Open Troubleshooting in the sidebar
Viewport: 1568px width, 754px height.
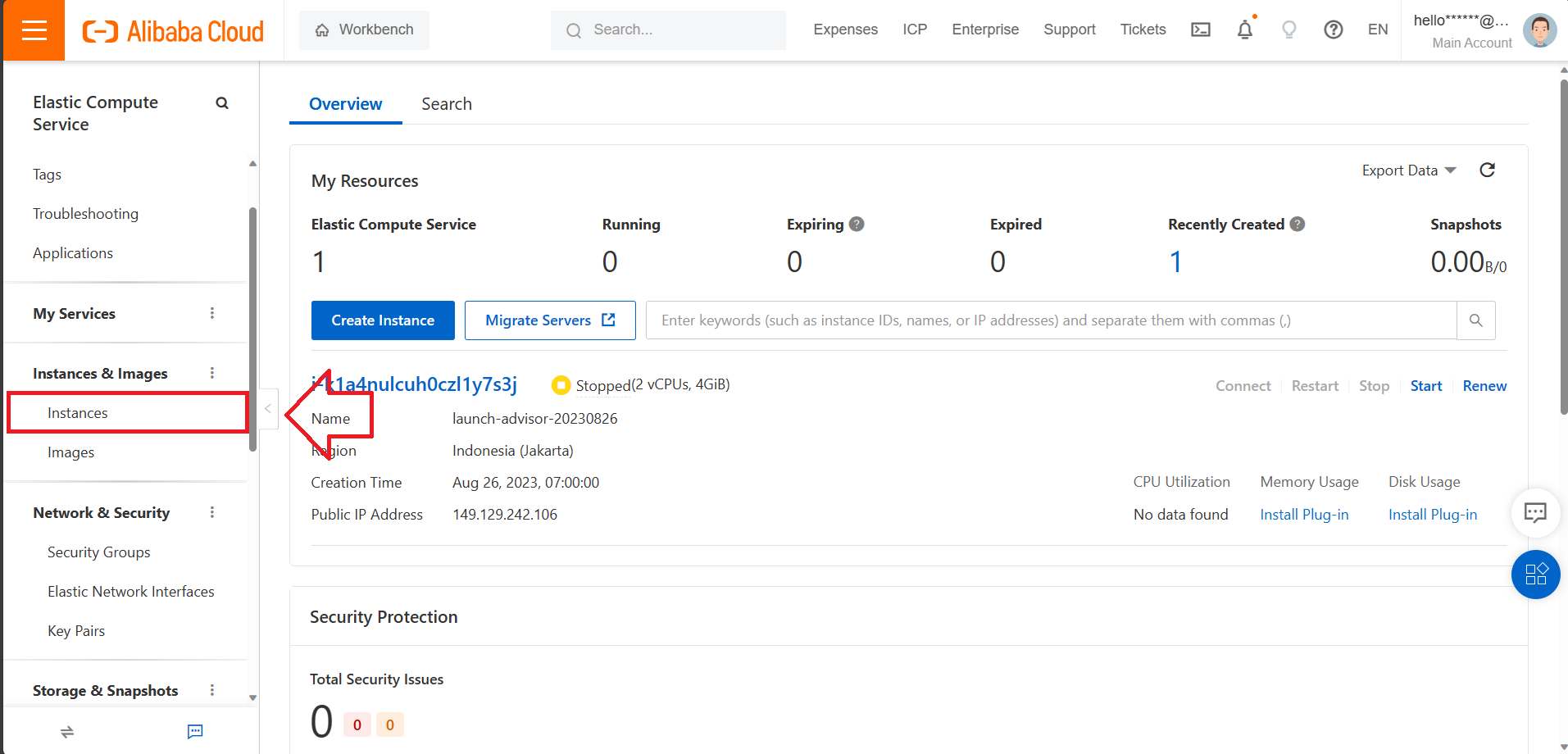pyautogui.click(x=85, y=214)
